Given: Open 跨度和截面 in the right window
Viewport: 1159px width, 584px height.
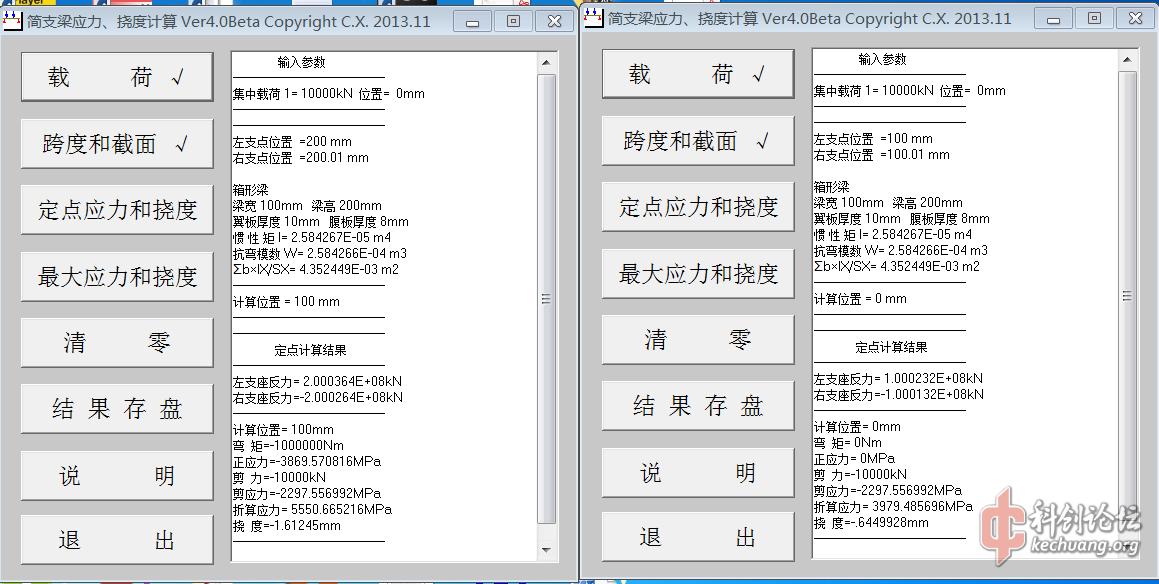Looking at the screenshot, I should (x=698, y=141).
